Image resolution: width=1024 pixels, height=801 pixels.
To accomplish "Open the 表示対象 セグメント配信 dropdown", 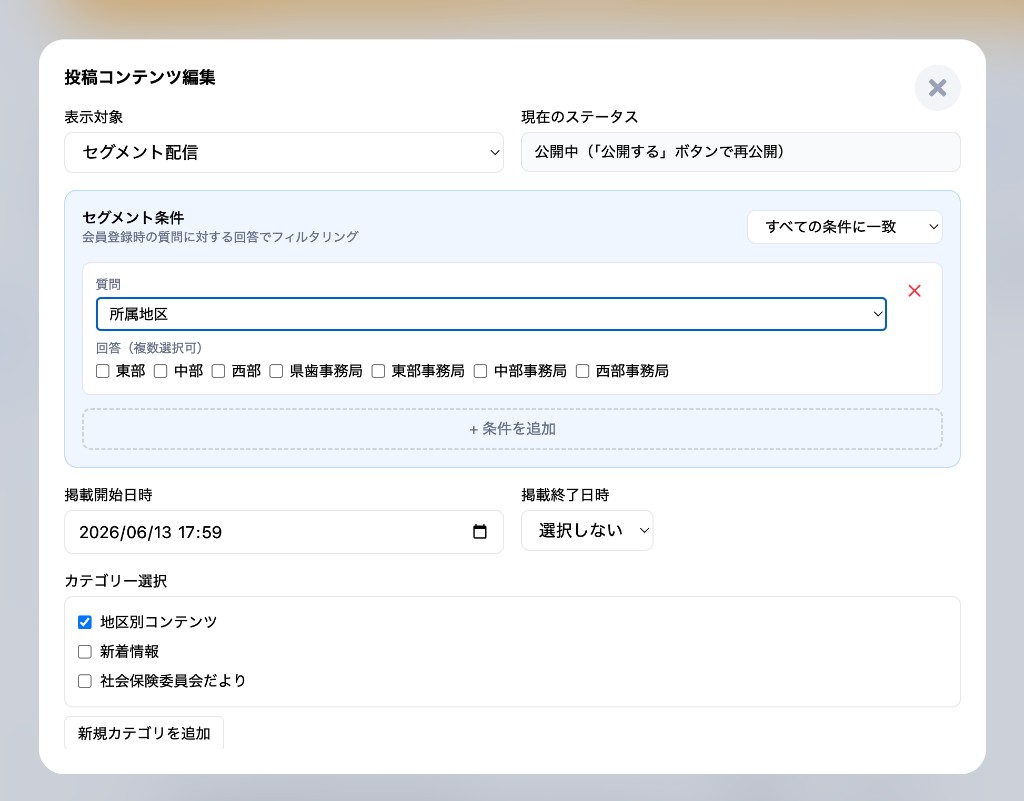I will 284,152.
